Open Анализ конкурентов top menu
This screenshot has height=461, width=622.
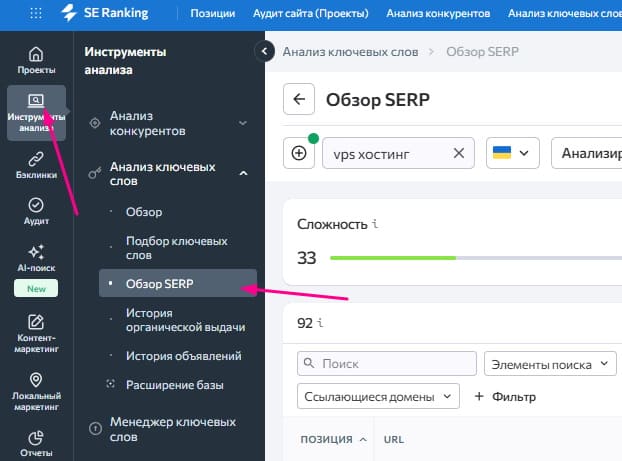[x=438, y=13]
